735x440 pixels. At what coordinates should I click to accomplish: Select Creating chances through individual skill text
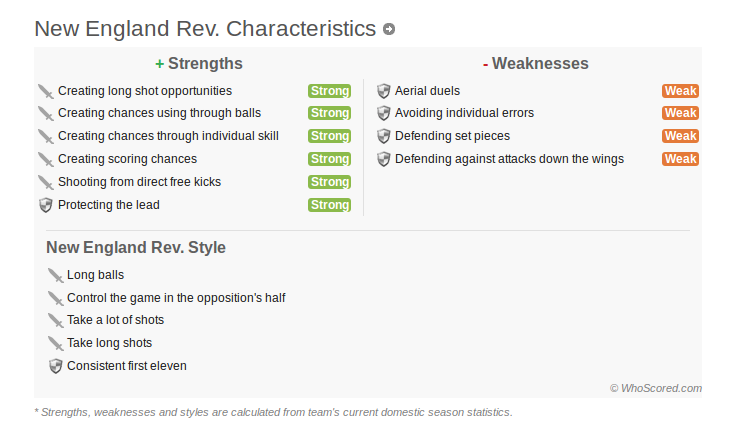pos(168,136)
